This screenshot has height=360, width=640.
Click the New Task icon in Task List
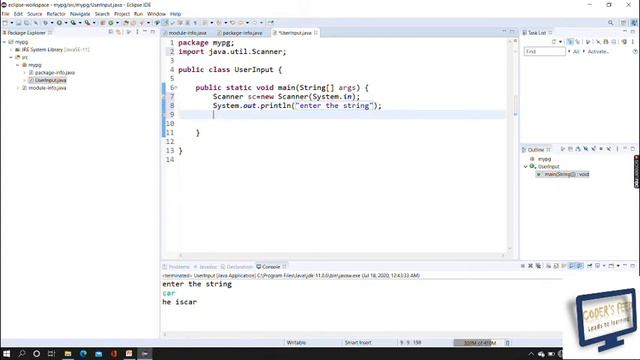point(554,42)
